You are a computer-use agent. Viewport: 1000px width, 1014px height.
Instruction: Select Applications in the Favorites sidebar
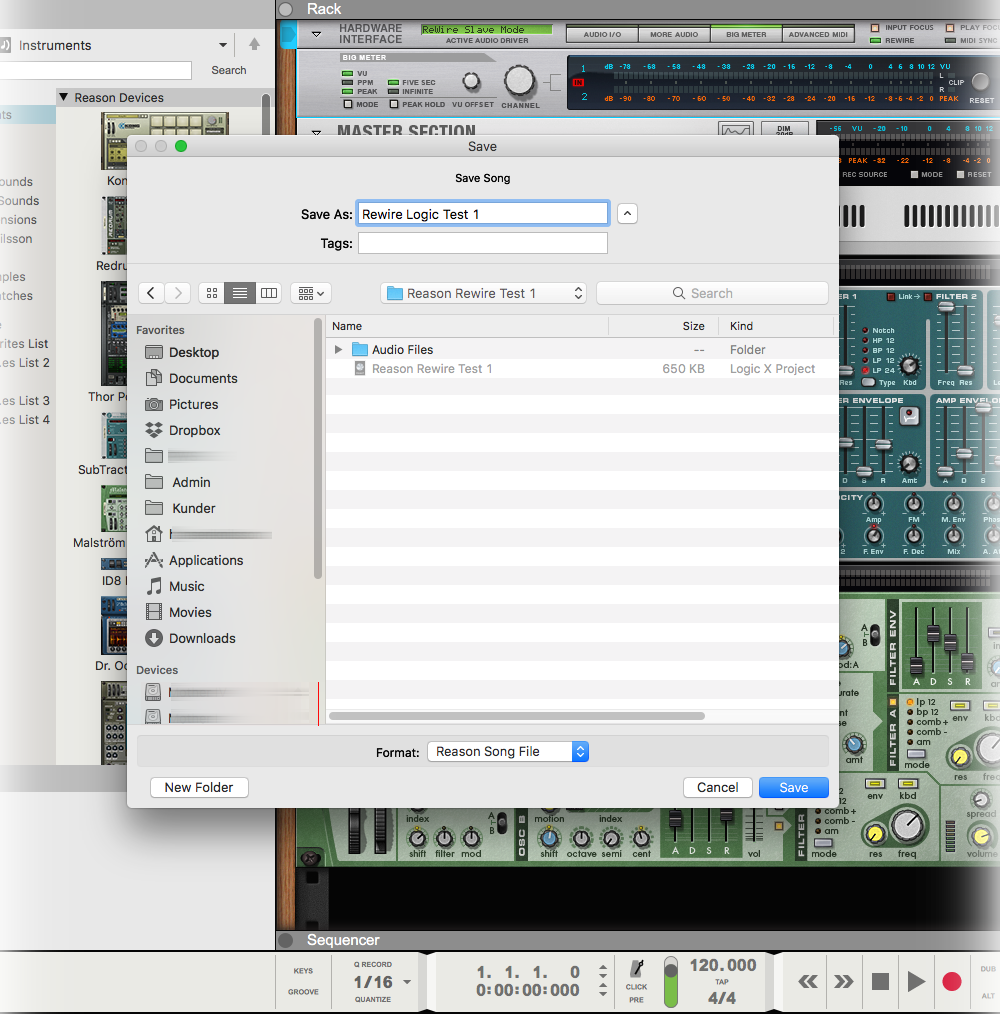(x=205, y=560)
